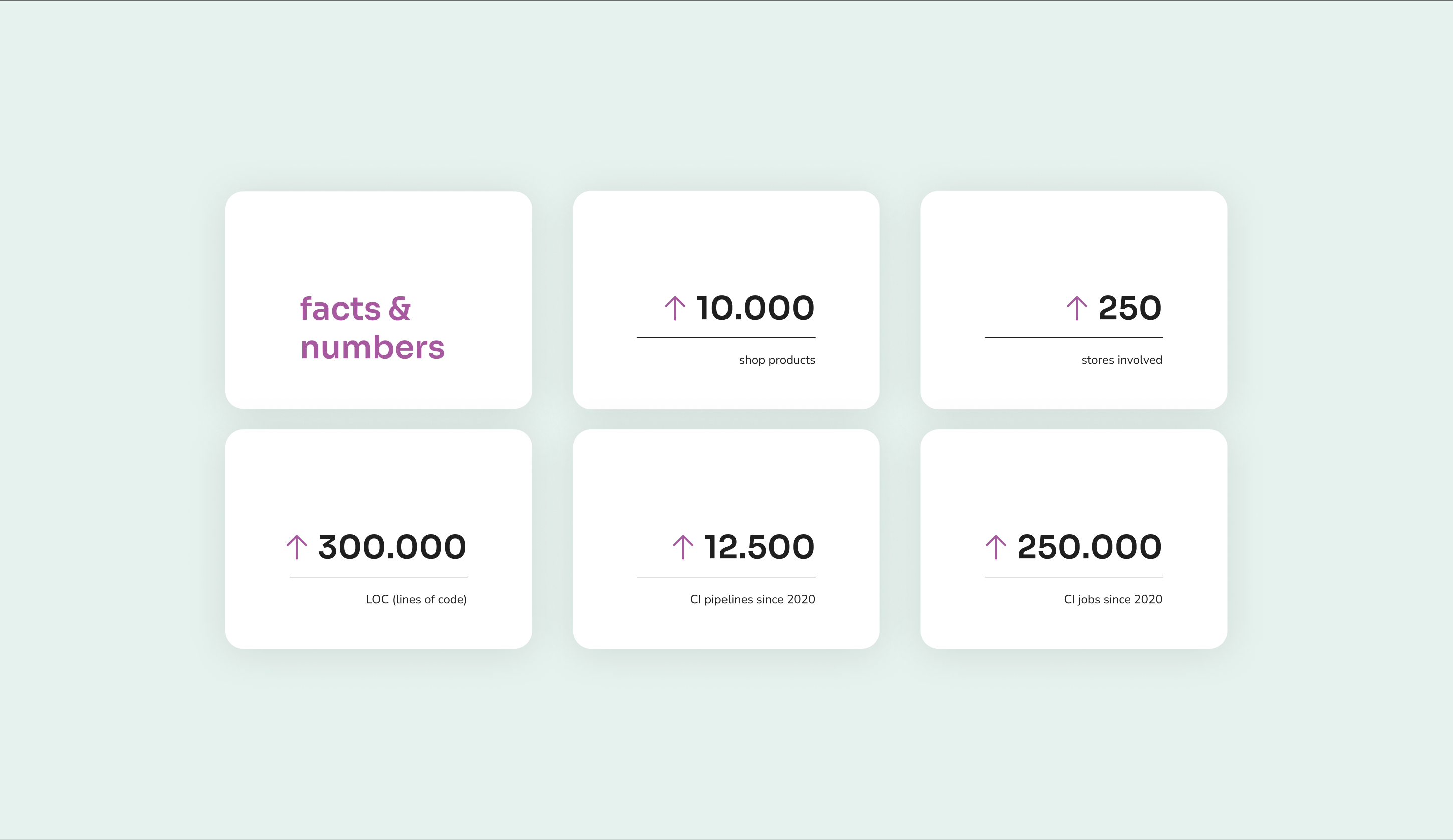This screenshot has width=1453, height=840.
Task: Click the up arrow next to 250
Action: (x=1077, y=308)
